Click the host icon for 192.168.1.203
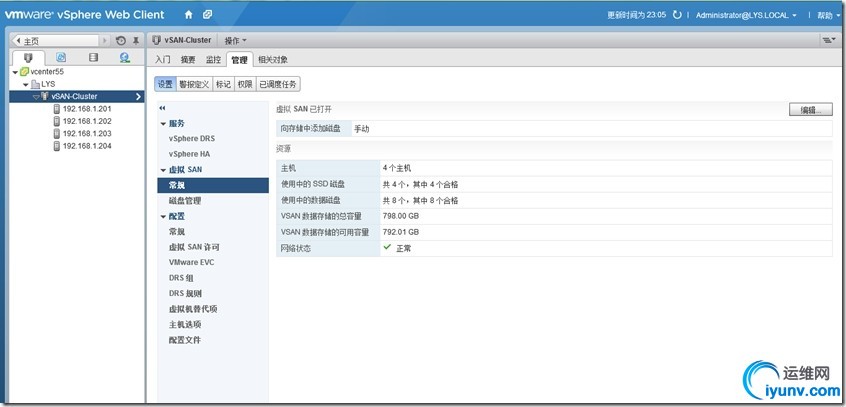This screenshot has height=407, width=846. [57, 133]
